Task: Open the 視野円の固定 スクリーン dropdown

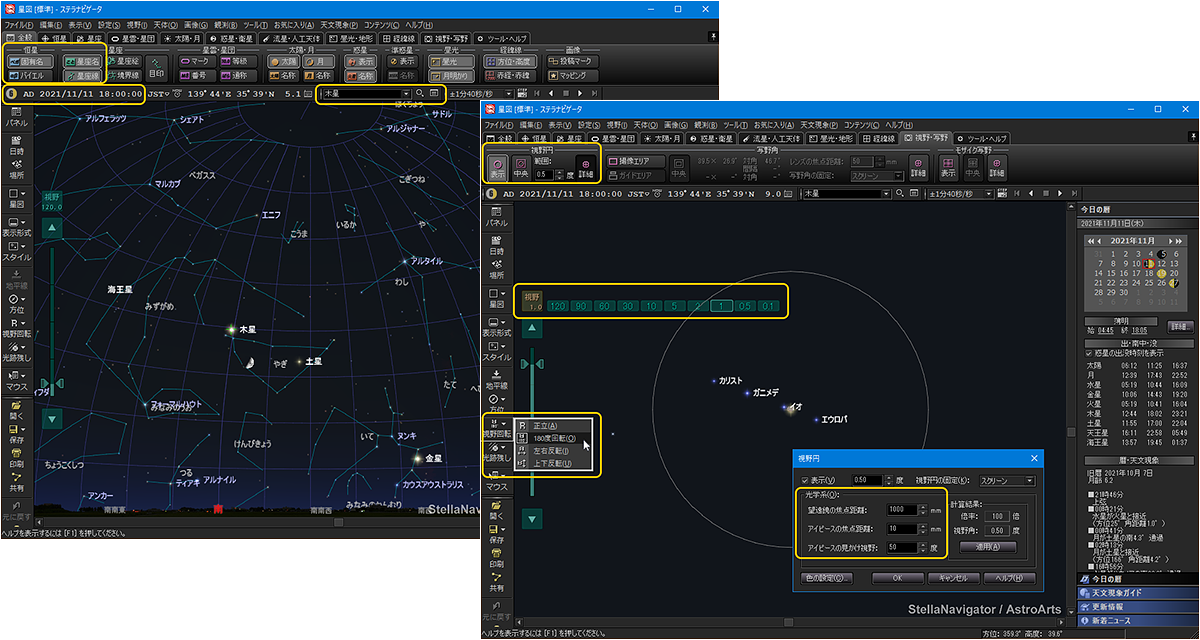Action: point(1007,480)
